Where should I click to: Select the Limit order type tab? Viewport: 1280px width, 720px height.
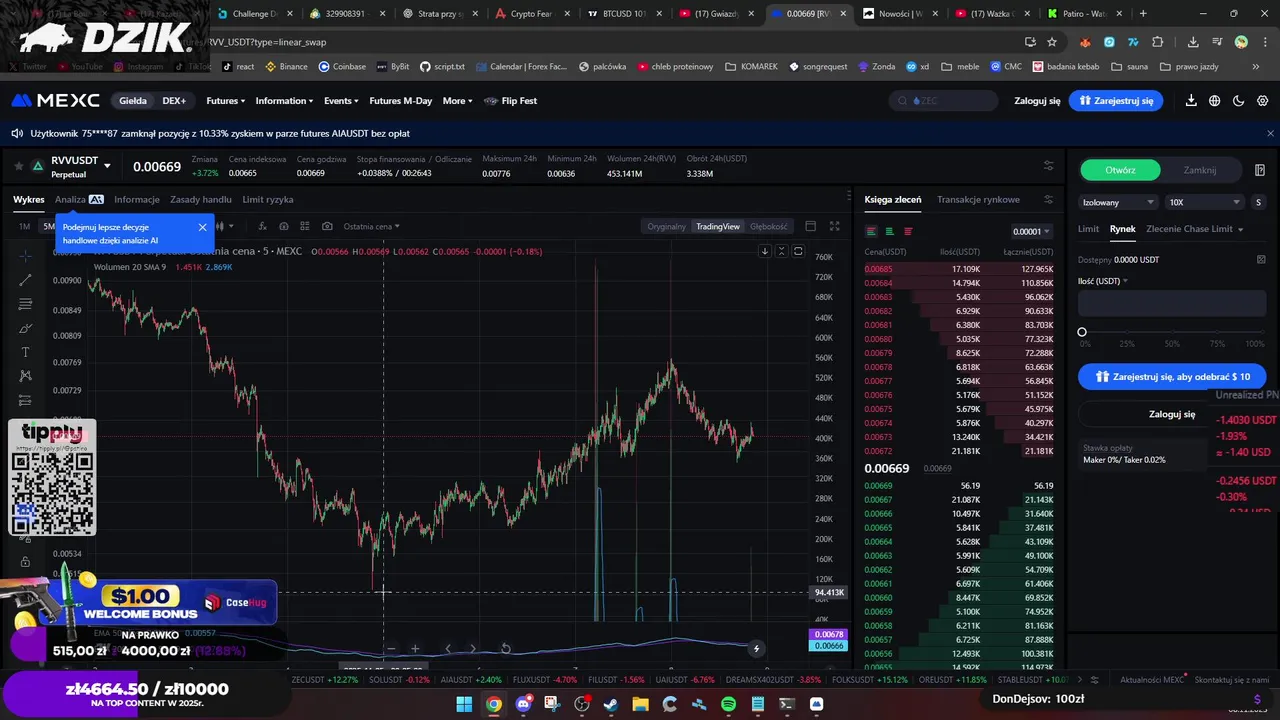click(1088, 229)
